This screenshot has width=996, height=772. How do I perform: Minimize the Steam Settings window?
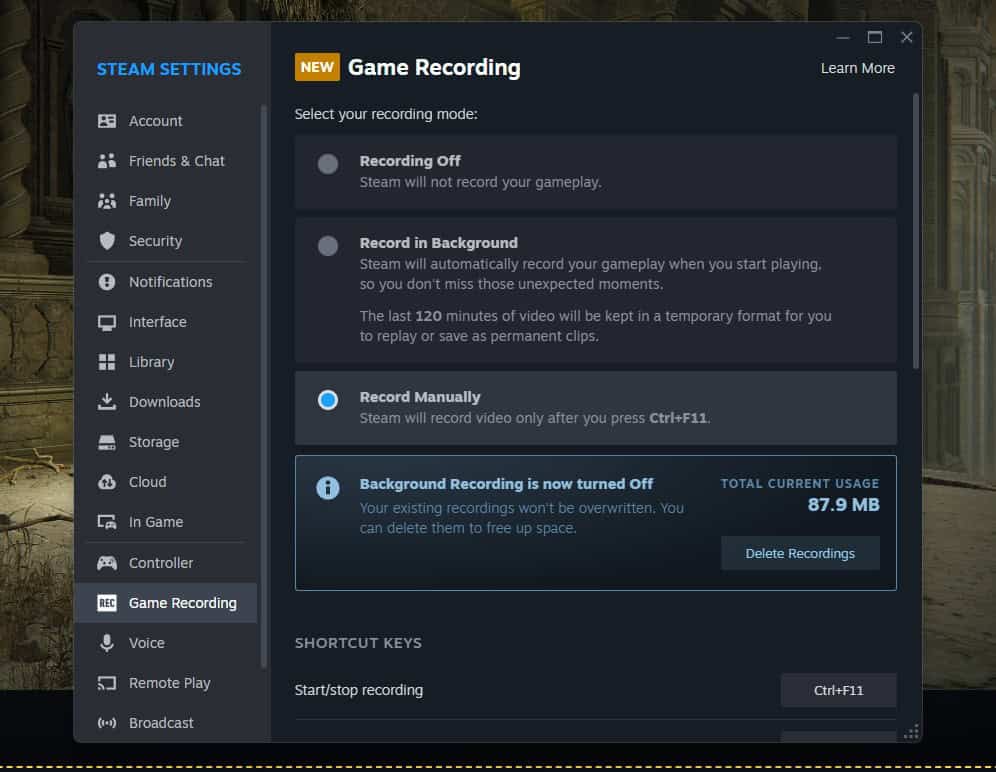[x=843, y=37]
